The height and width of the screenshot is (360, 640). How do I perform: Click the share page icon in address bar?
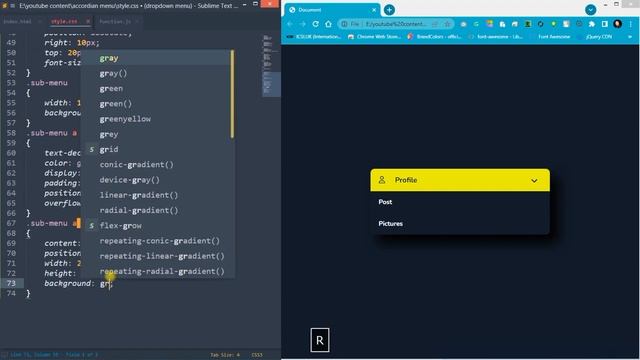tap(435, 24)
